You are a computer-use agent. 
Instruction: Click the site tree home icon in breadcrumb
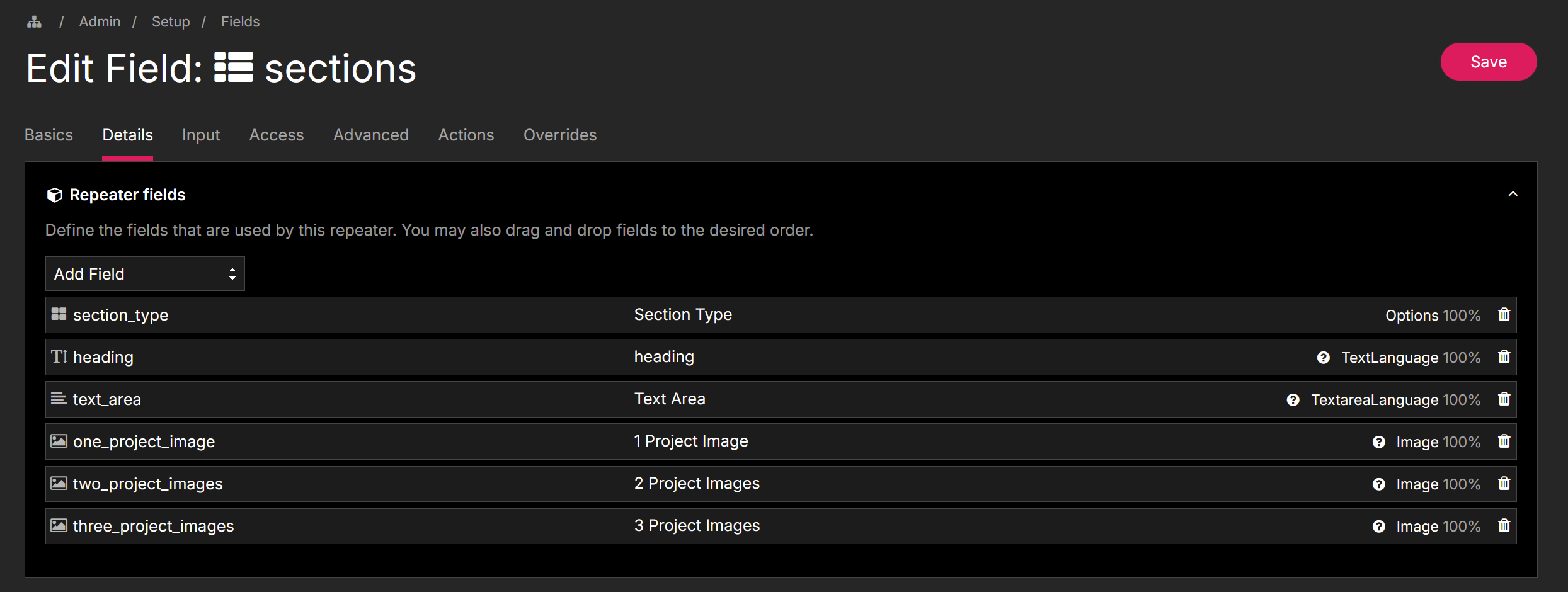(x=34, y=22)
